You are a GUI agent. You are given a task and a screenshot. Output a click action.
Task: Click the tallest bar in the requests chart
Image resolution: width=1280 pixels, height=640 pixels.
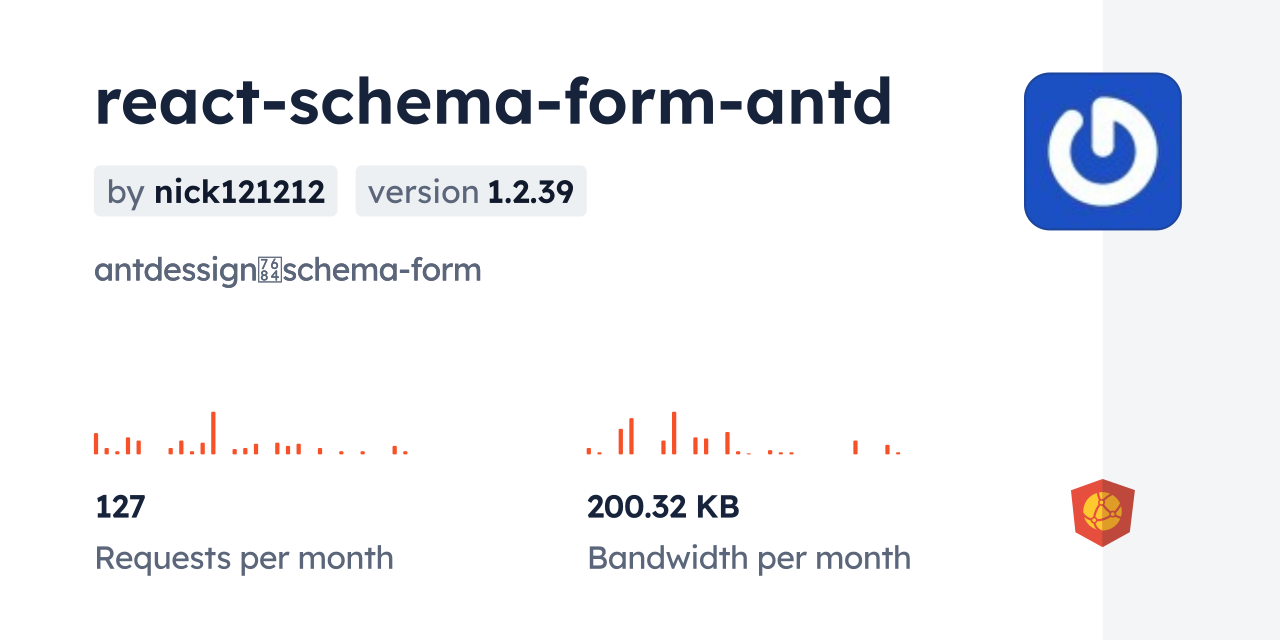[x=213, y=433]
